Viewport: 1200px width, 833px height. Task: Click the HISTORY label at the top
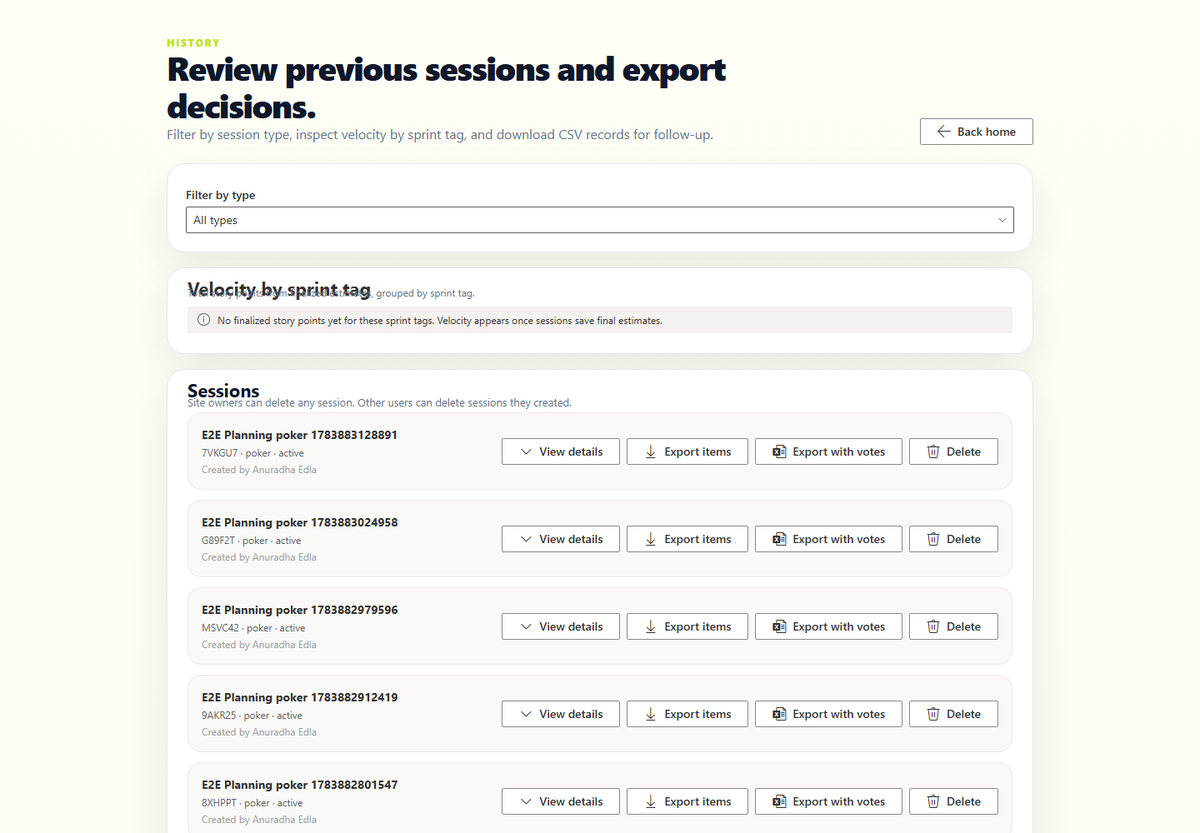[193, 43]
